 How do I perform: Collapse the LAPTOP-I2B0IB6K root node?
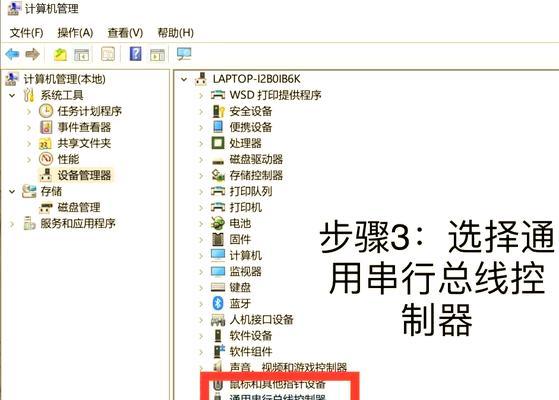coord(184,79)
